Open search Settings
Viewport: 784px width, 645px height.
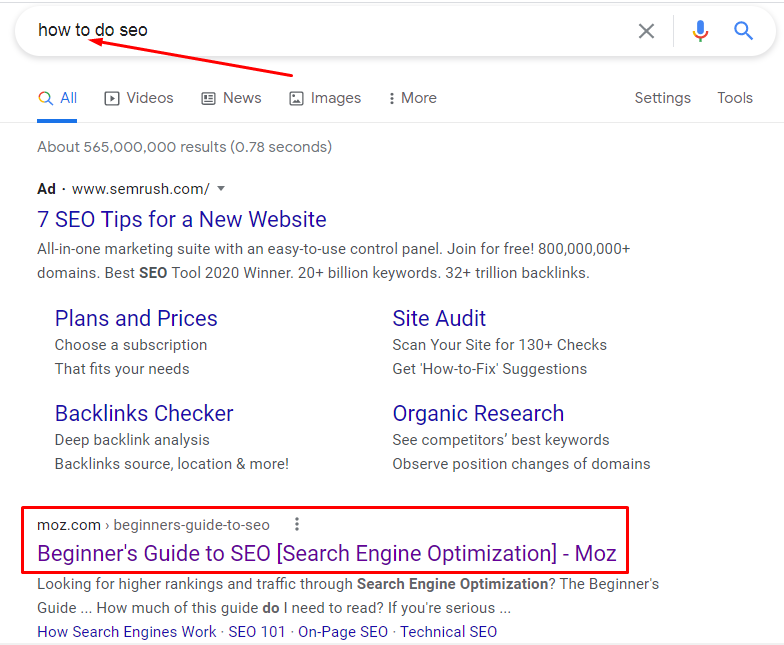[x=662, y=98]
